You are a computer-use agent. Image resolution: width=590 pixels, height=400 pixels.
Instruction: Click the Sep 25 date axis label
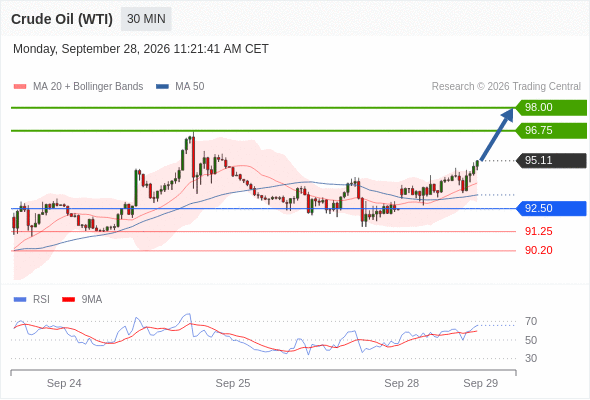coord(233,383)
